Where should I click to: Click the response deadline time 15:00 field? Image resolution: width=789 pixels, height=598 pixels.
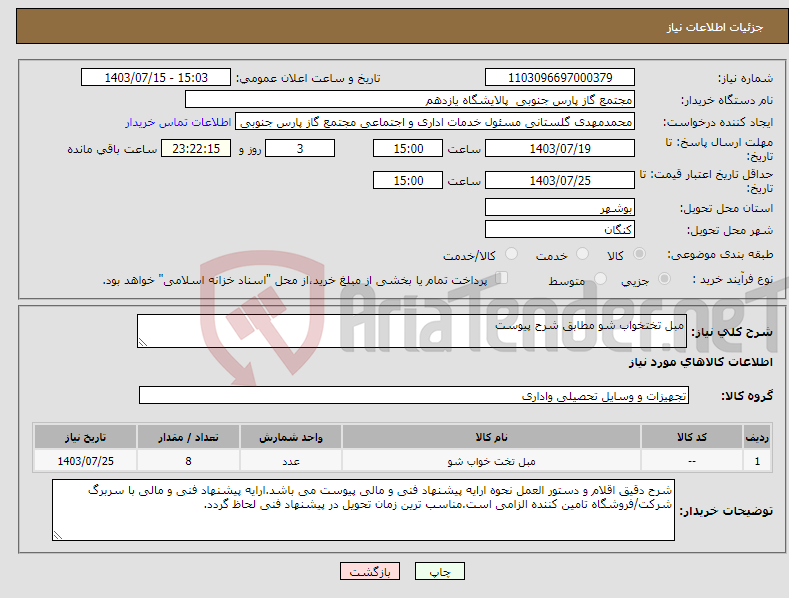pyautogui.click(x=408, y=148)
